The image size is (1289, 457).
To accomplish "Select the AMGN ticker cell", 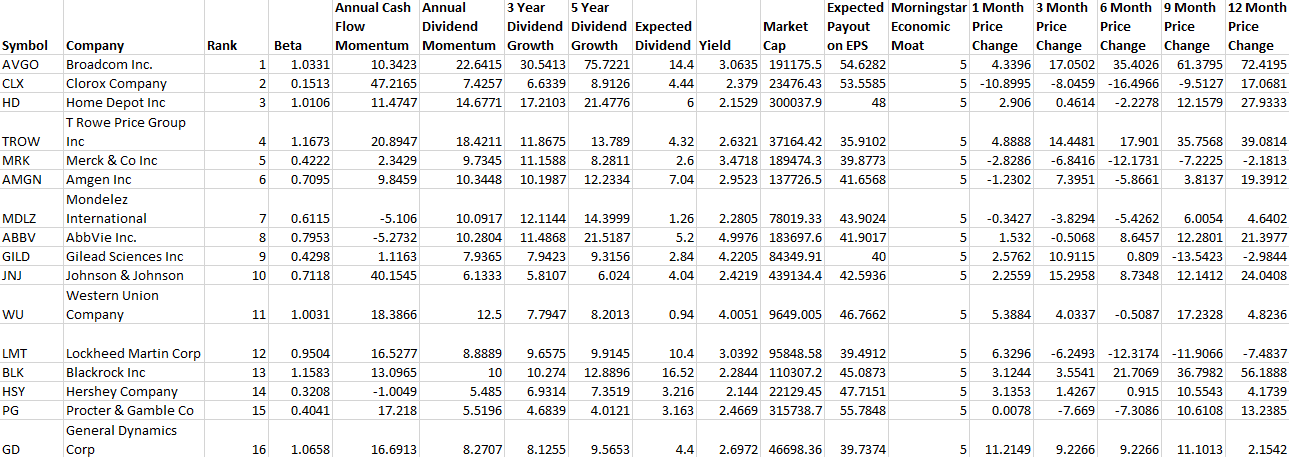I will [x=21, y=180].
